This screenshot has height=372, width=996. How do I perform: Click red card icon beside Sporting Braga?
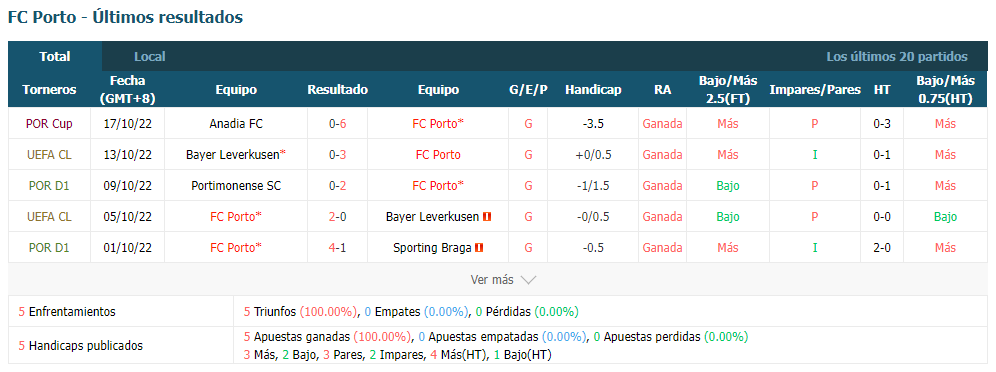tap(479, 248)
